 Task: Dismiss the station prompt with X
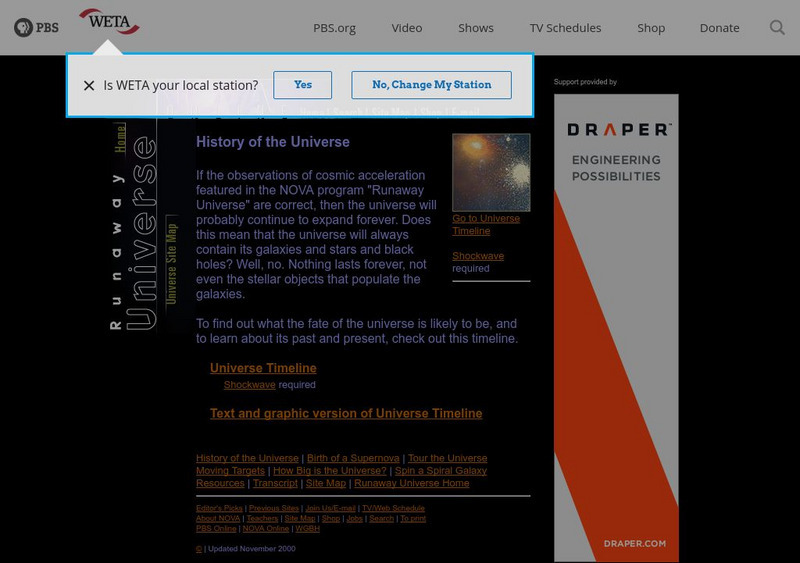tap(89, 85)
